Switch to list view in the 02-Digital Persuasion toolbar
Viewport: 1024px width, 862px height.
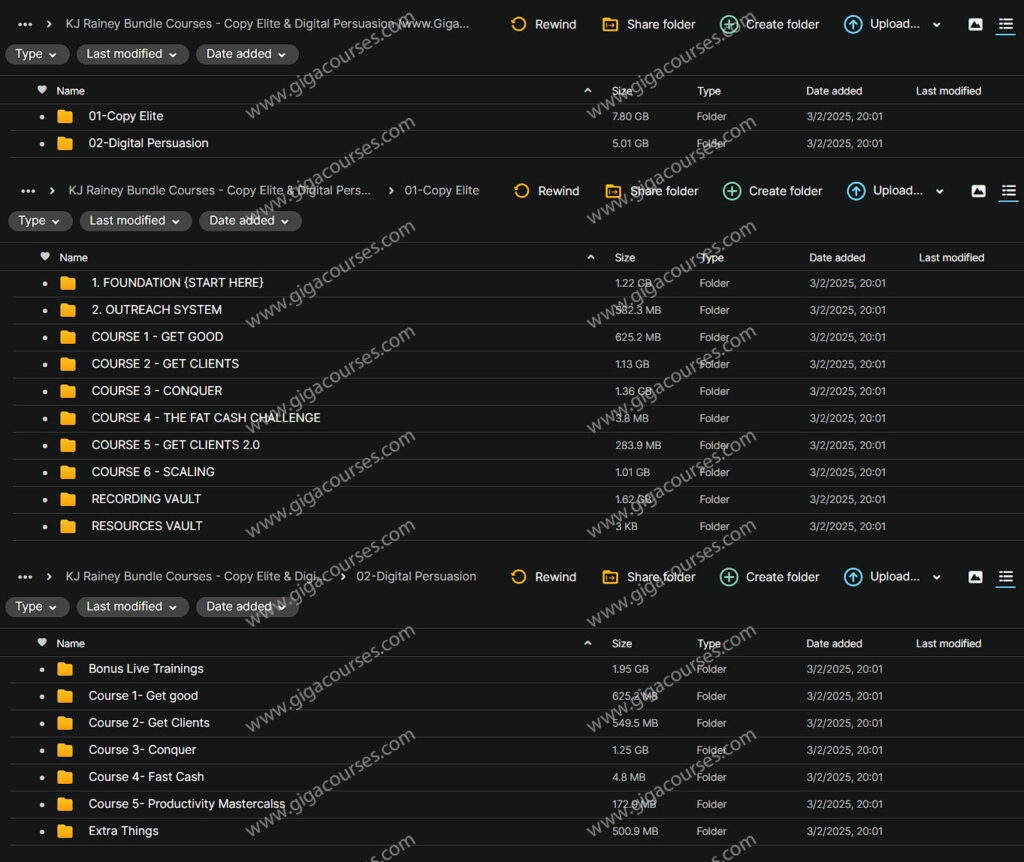pyautogui.click(x=1005, y=577)
